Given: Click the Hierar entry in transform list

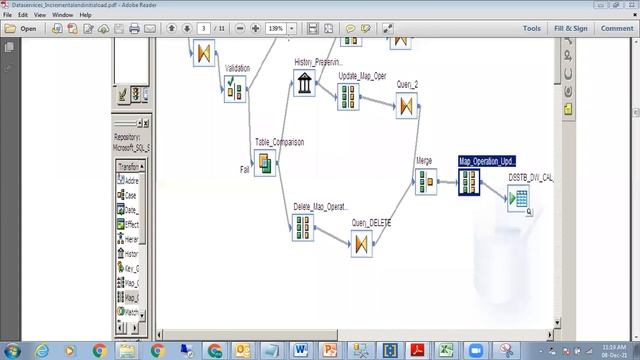Looking at the screenshot, I should tap(128, 239).
